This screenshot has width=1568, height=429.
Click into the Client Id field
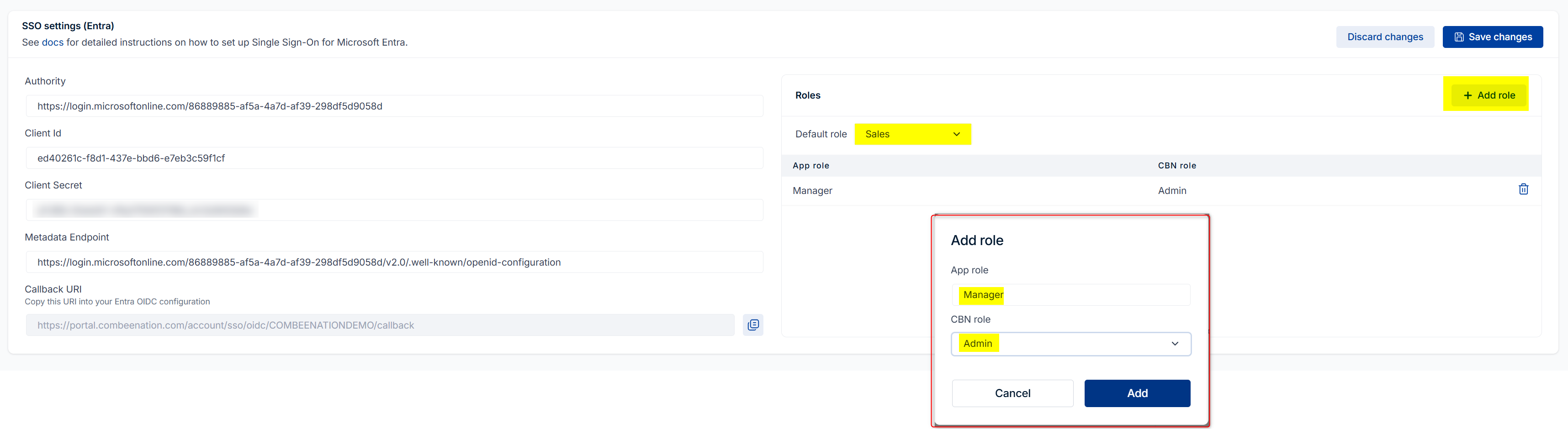click(394, 159)
